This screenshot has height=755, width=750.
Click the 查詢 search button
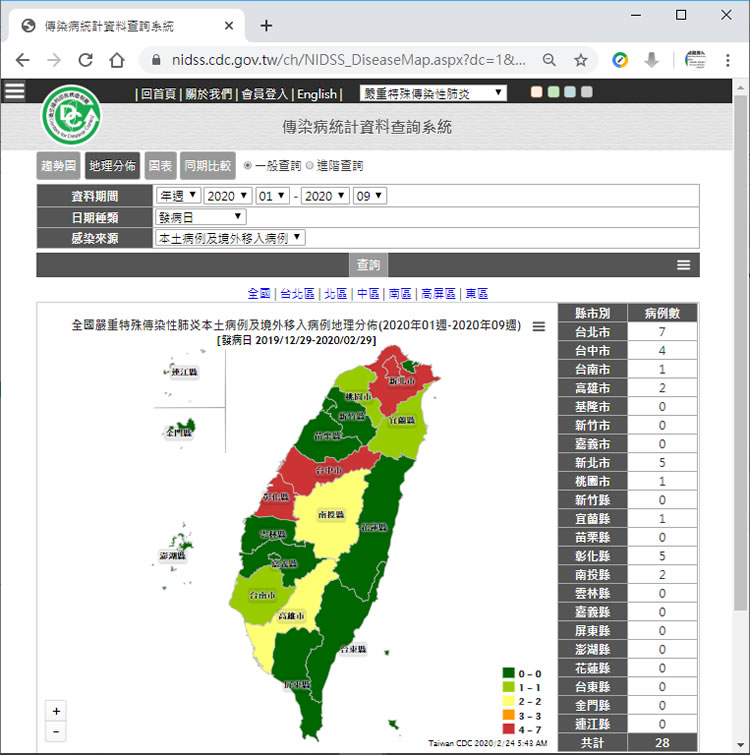pos(368,265)
